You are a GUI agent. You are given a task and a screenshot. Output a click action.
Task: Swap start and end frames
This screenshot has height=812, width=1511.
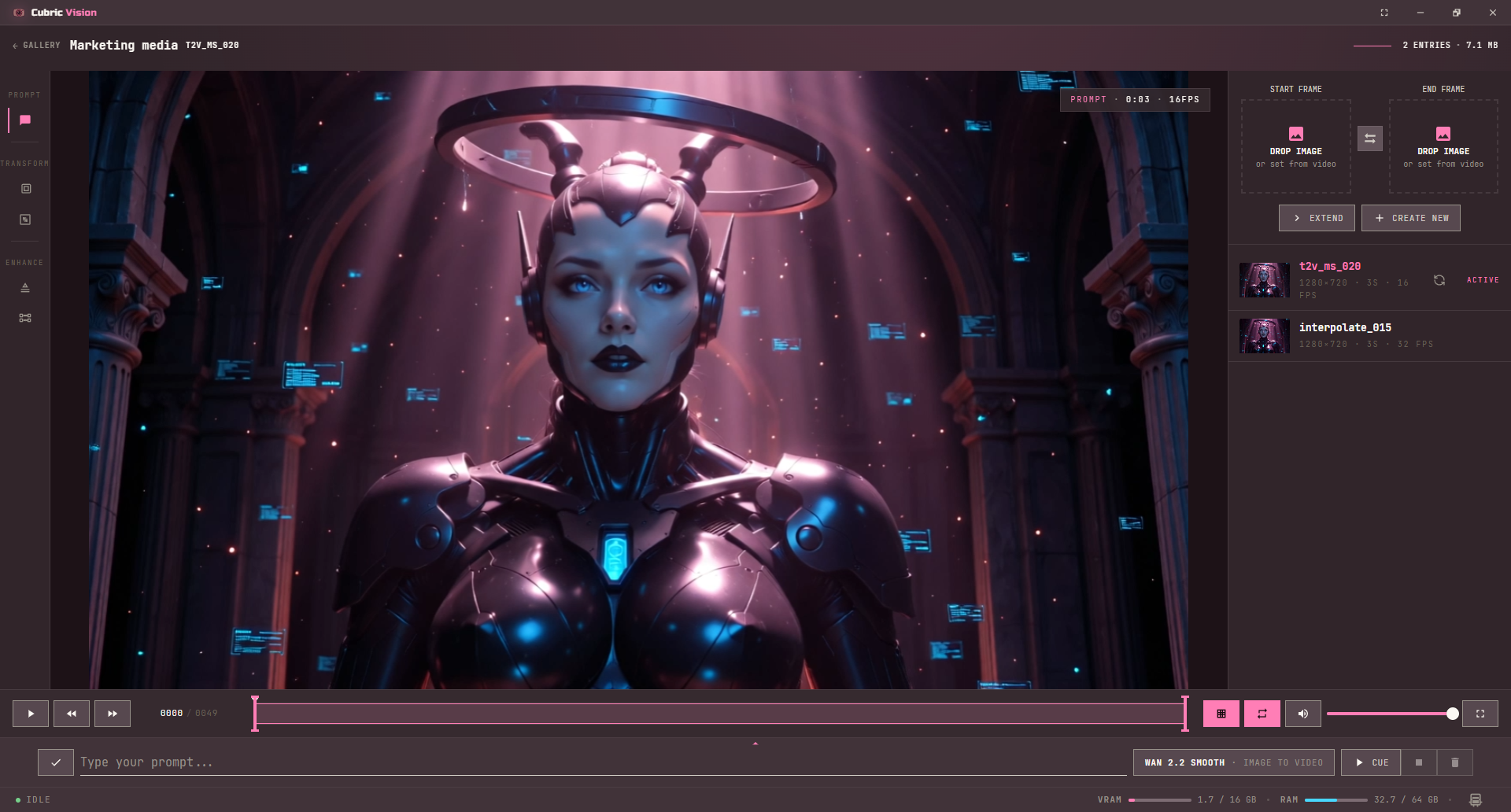pos(1370,138)
